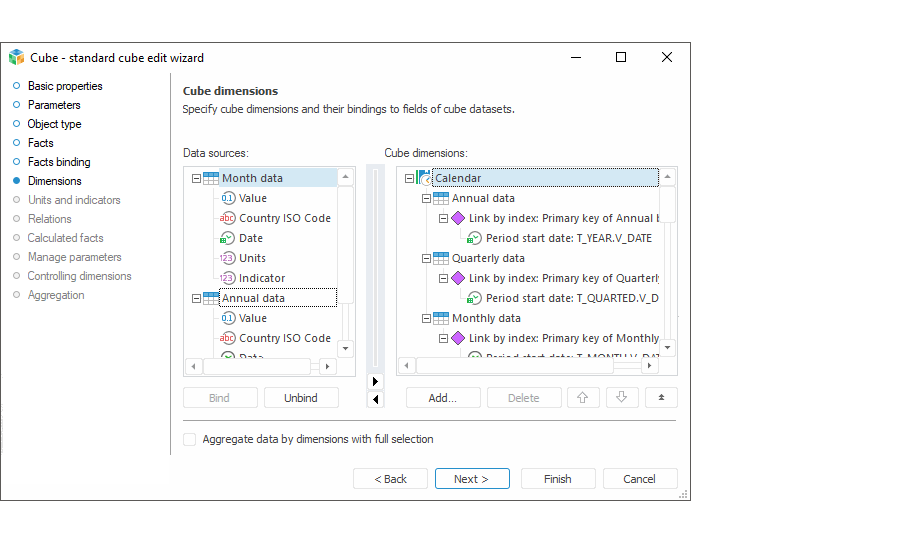Image resolution: width=918 pixels, height=543 pixels.
Task: Click the Month data table icon
Action: pos(210,178)
